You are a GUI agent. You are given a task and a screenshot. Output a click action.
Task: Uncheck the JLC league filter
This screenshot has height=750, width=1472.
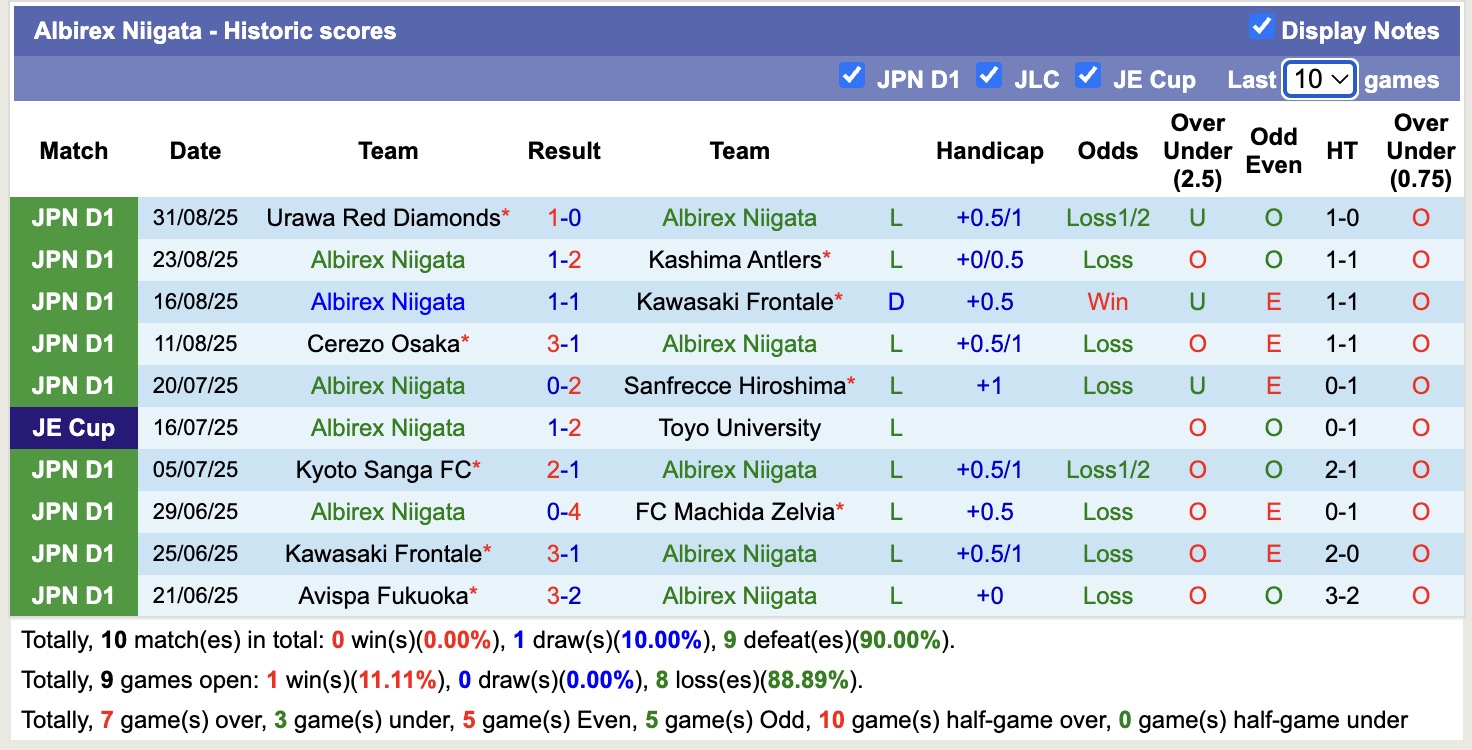point(989,76)
